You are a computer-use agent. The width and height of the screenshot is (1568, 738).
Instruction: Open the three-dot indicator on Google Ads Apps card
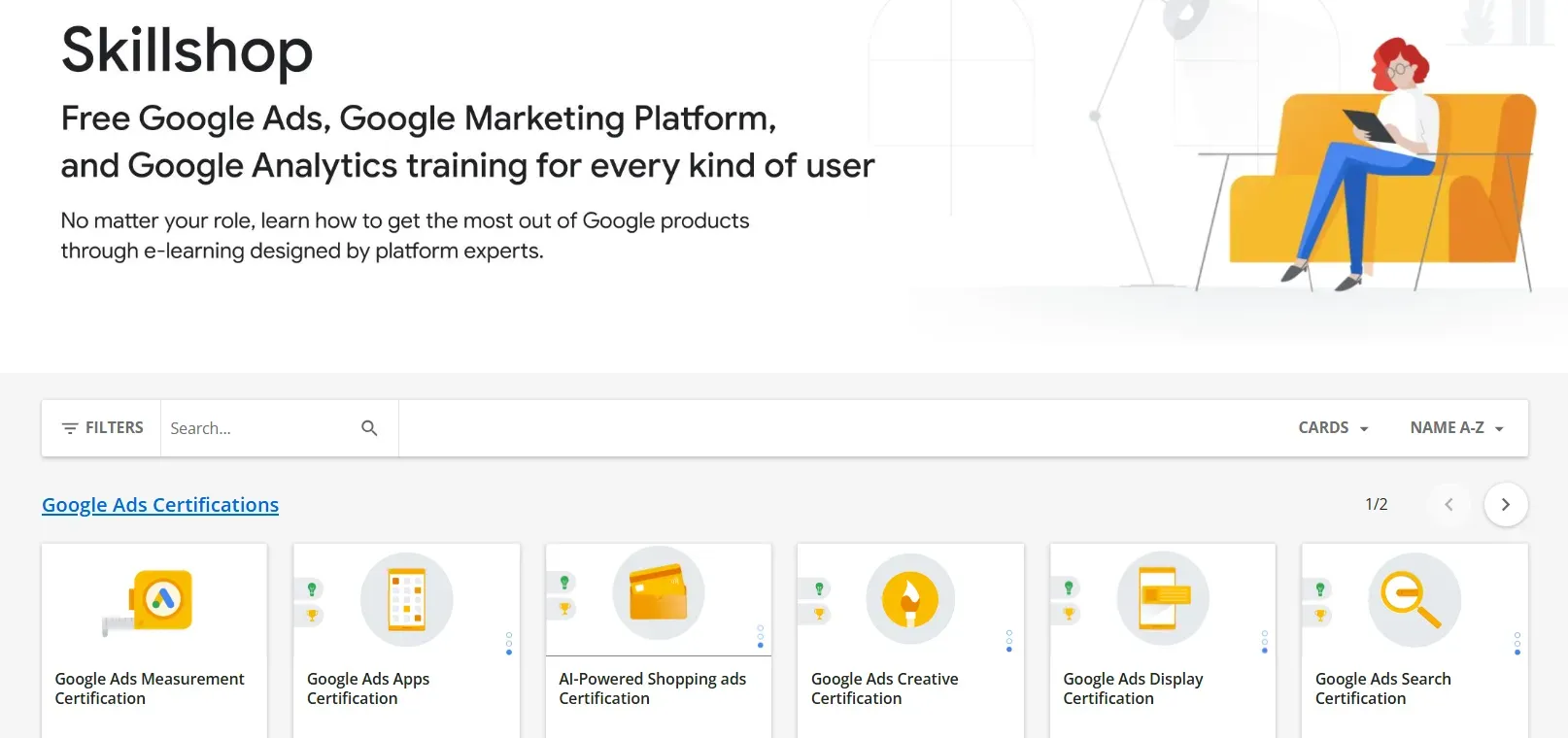(x=509, y=643)
